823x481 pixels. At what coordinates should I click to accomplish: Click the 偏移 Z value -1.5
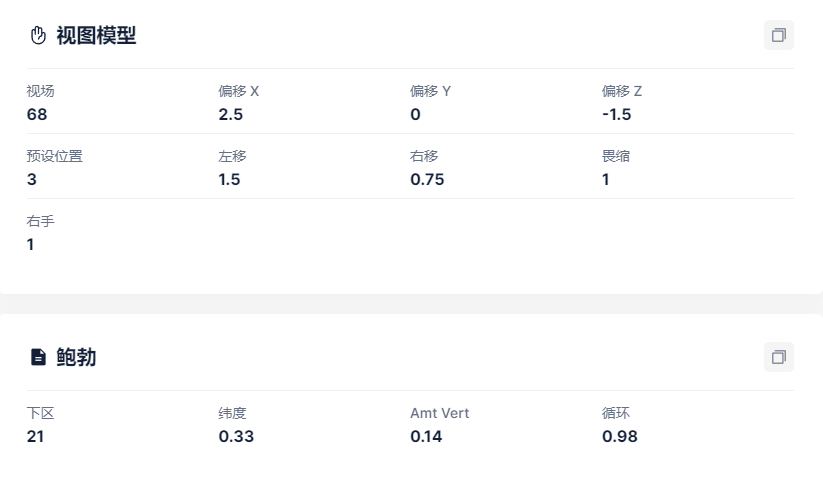[617, 114]
